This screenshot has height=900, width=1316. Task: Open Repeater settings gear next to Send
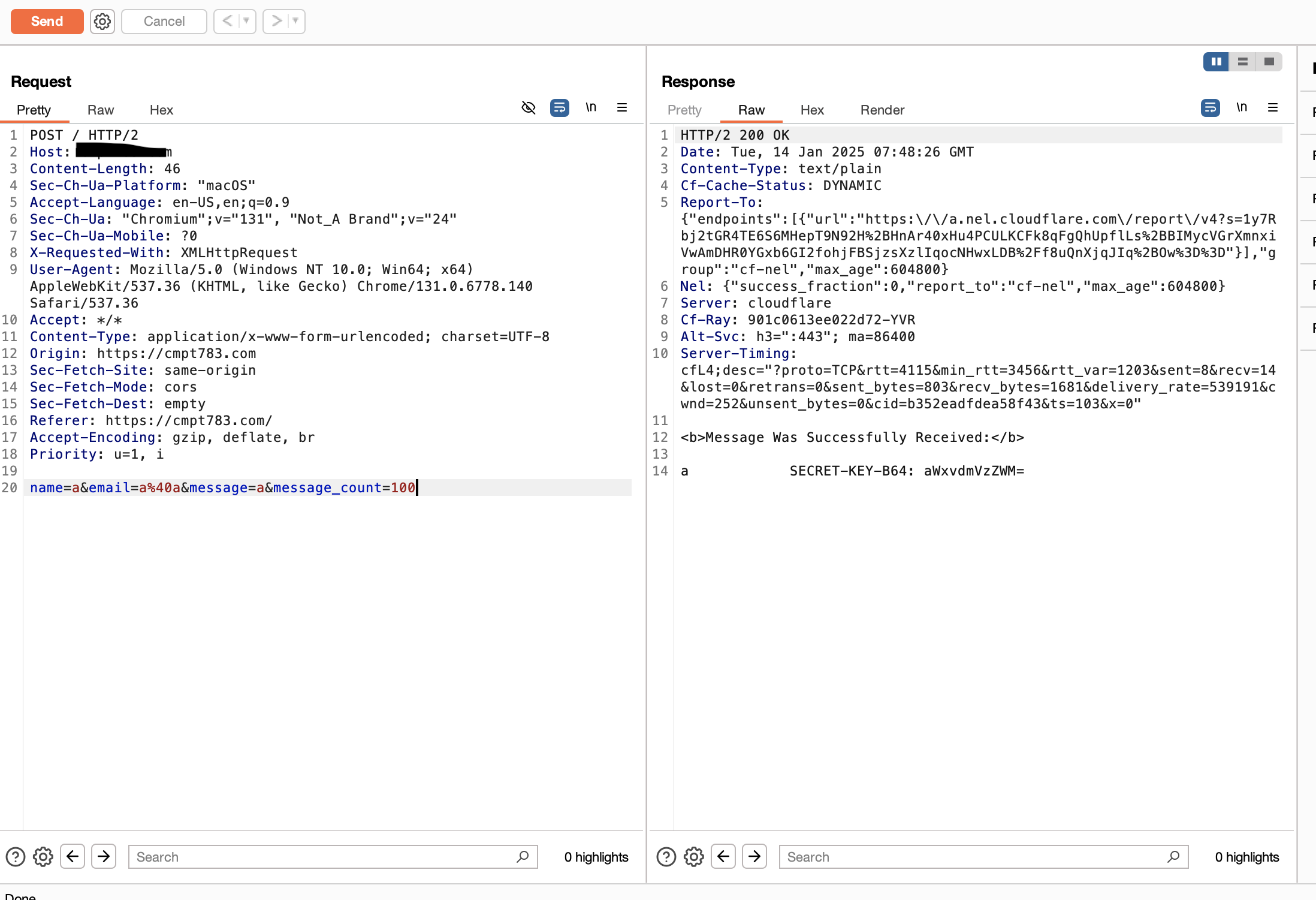(102, 22)
